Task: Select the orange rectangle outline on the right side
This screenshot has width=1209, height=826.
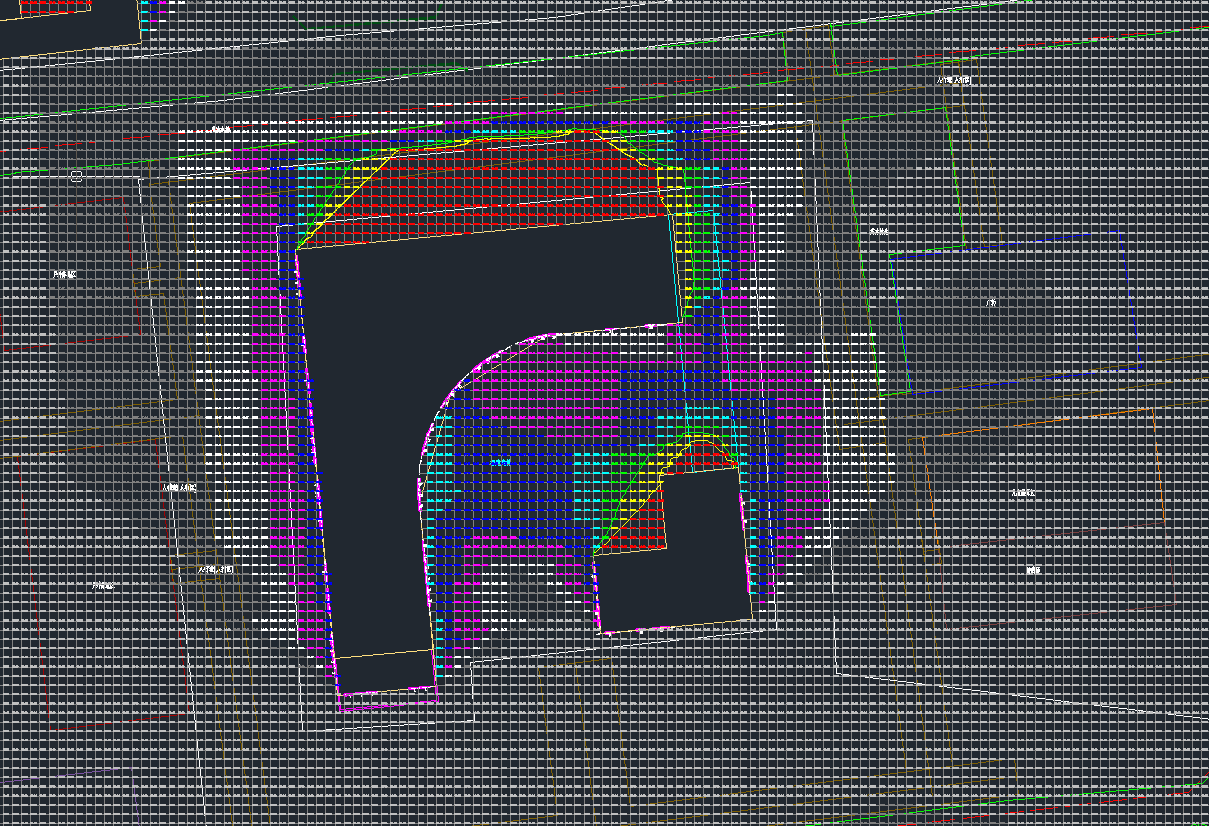Action: (x=1160, y=500)
